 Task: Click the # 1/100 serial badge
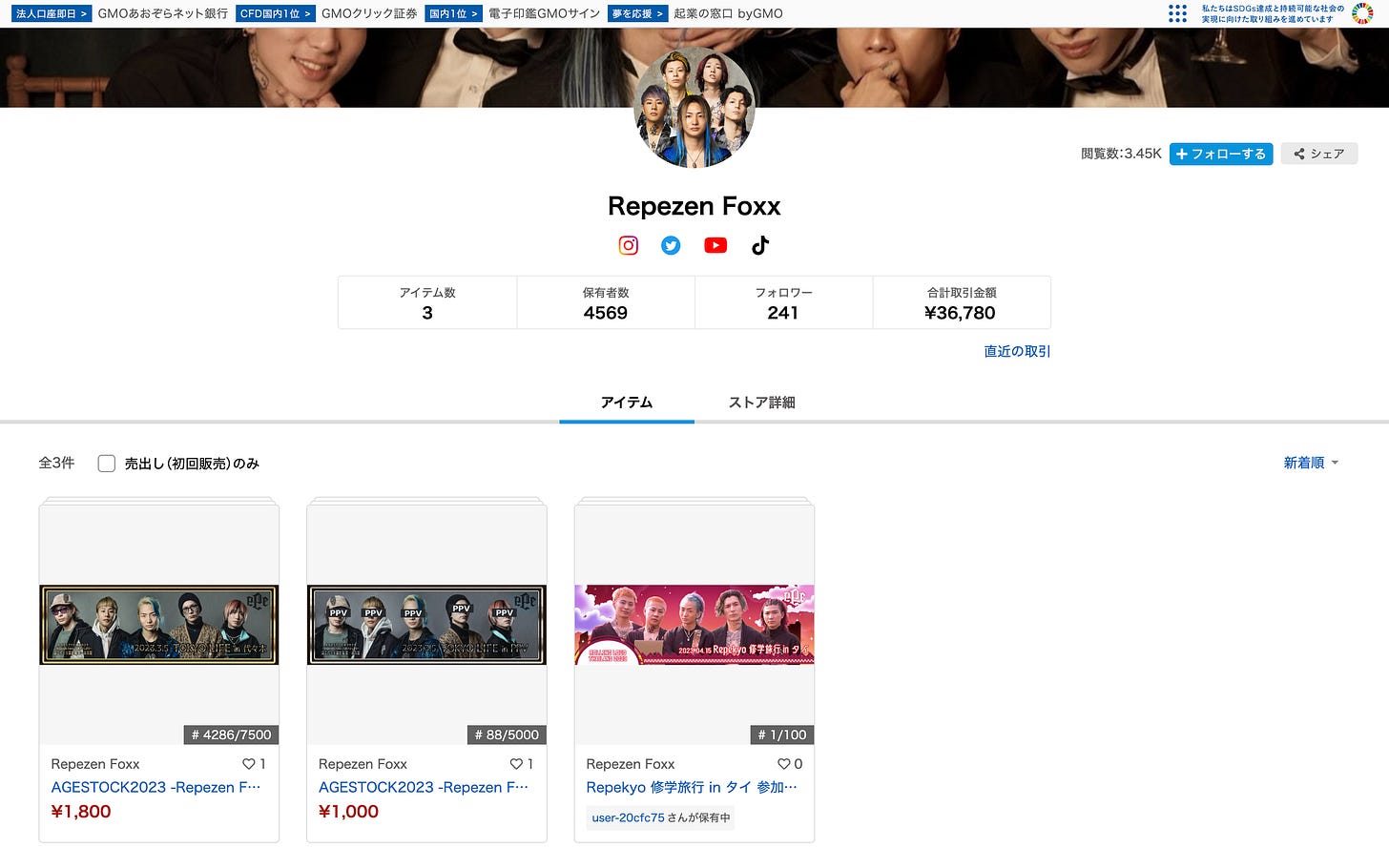782,734
